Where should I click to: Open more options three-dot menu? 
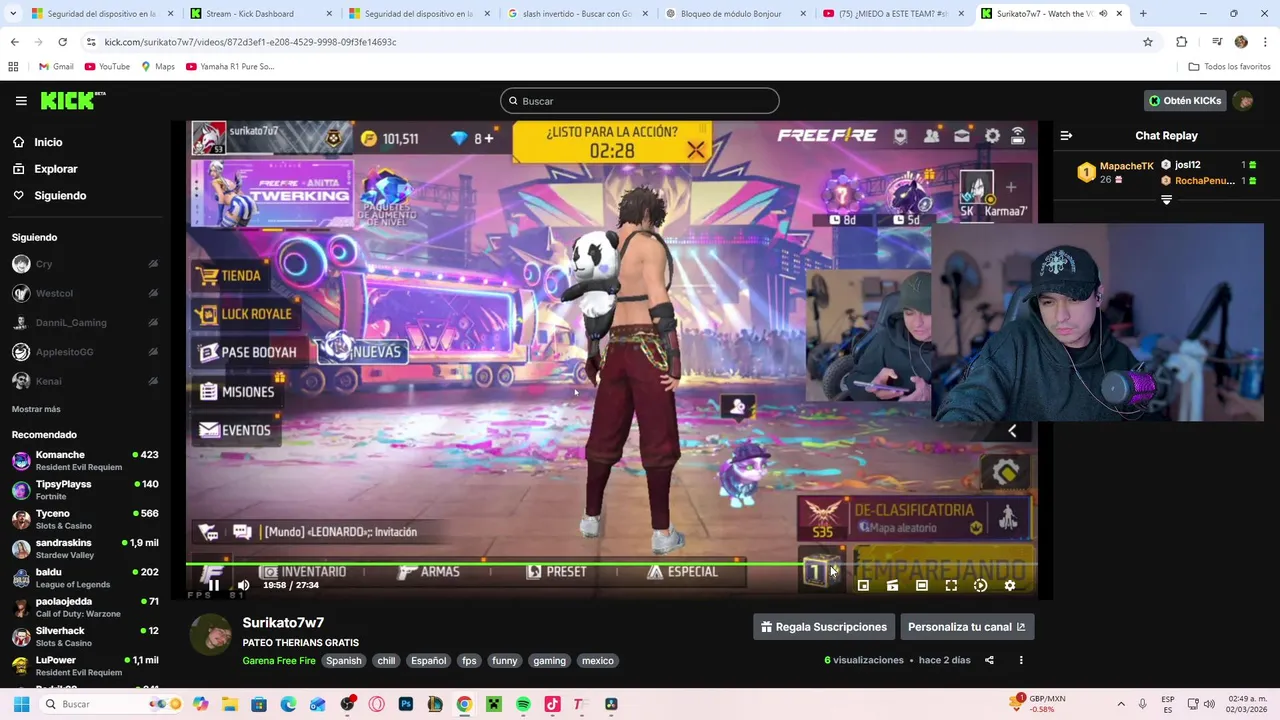point(1021,660)
